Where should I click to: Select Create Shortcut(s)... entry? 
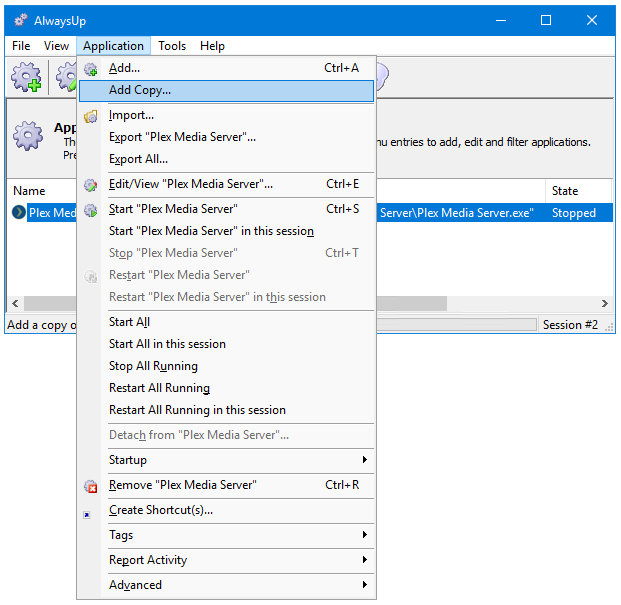pyautogui.click(x=227, y=510)
